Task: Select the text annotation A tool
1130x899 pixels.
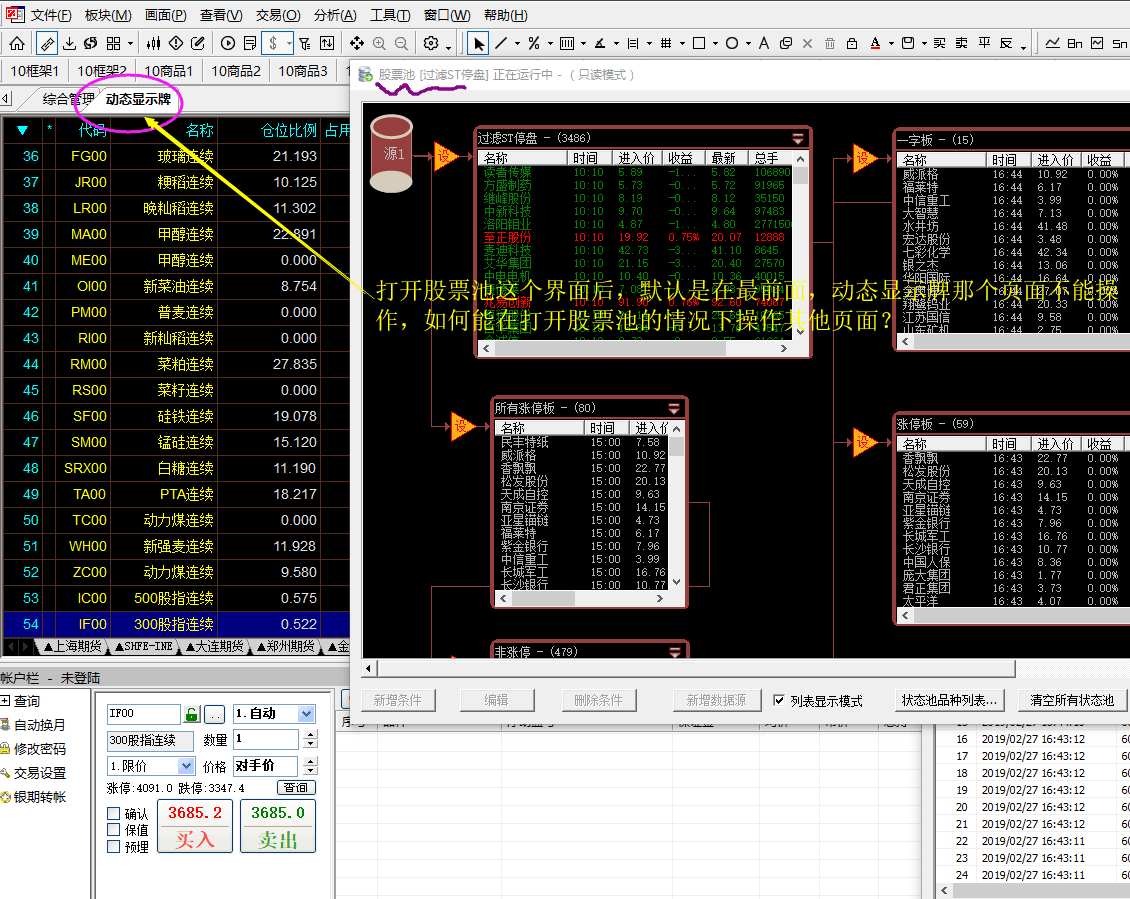Action: [x=764, y=43]
